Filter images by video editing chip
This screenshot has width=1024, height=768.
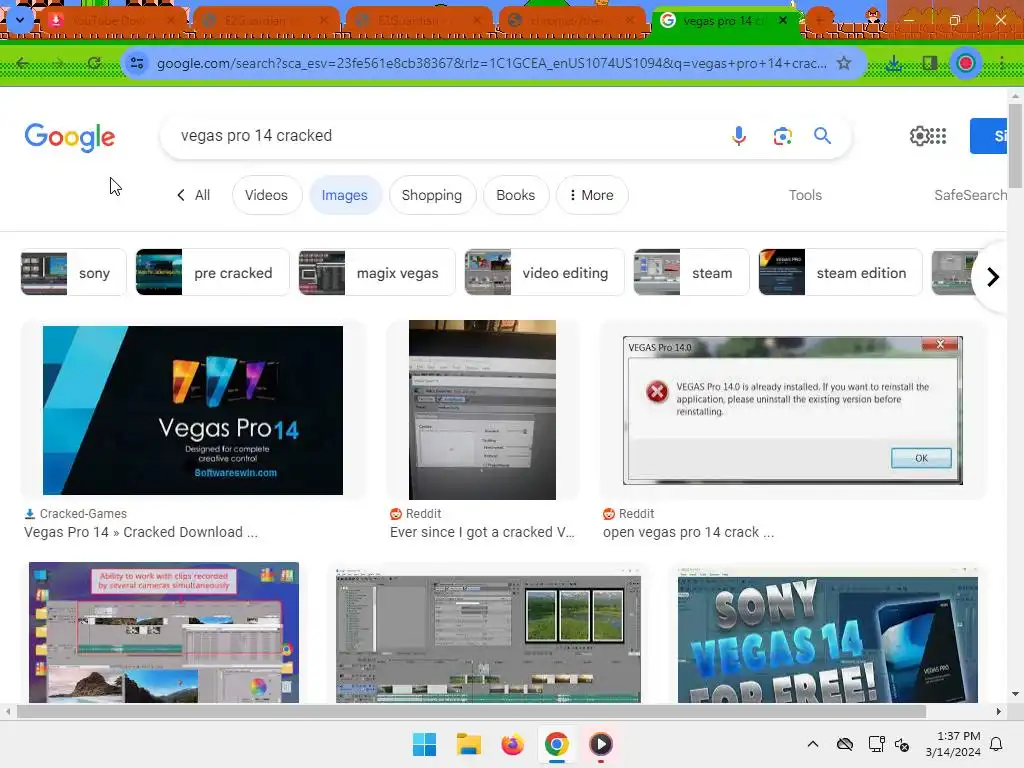pos(544,272)
